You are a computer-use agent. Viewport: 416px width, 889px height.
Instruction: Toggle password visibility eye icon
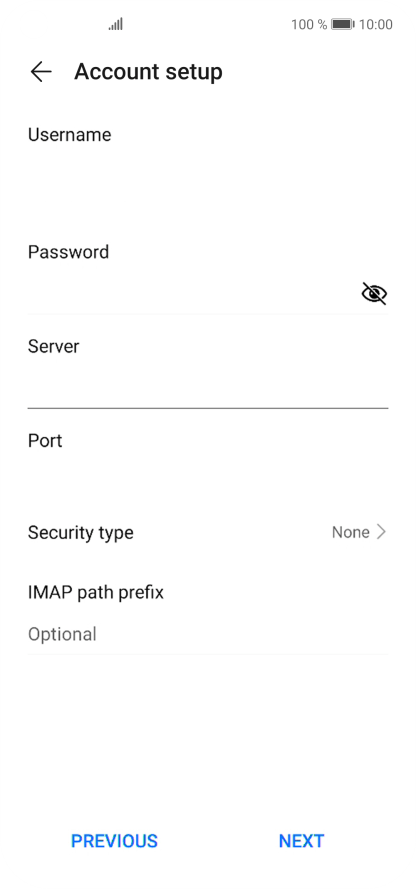(374, 294)
